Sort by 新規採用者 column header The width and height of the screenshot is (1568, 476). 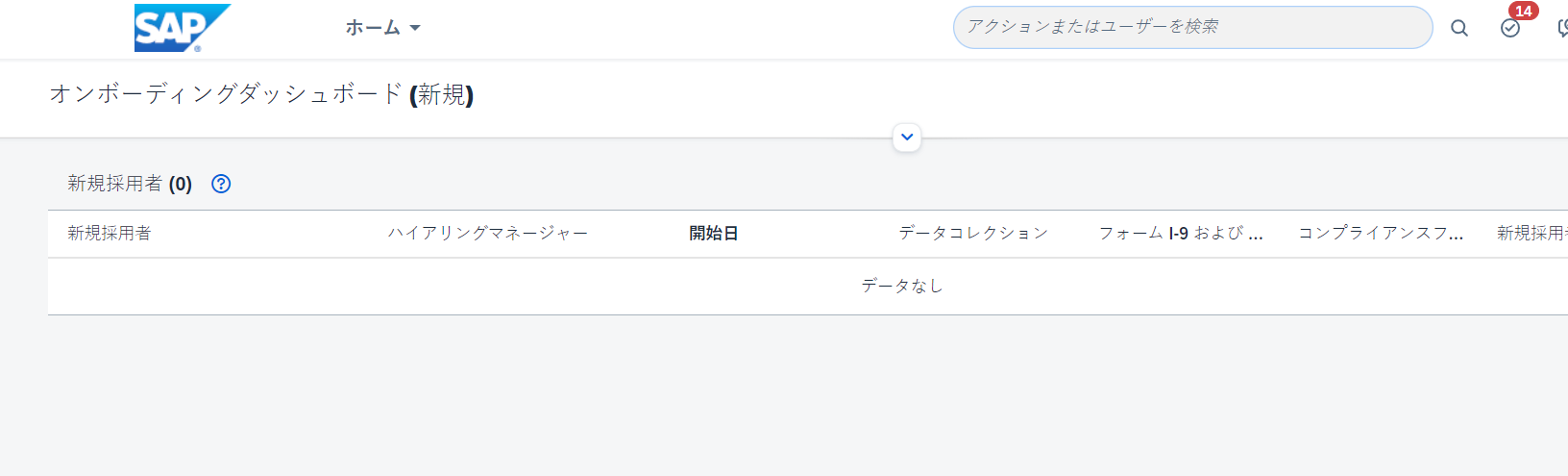110,233
